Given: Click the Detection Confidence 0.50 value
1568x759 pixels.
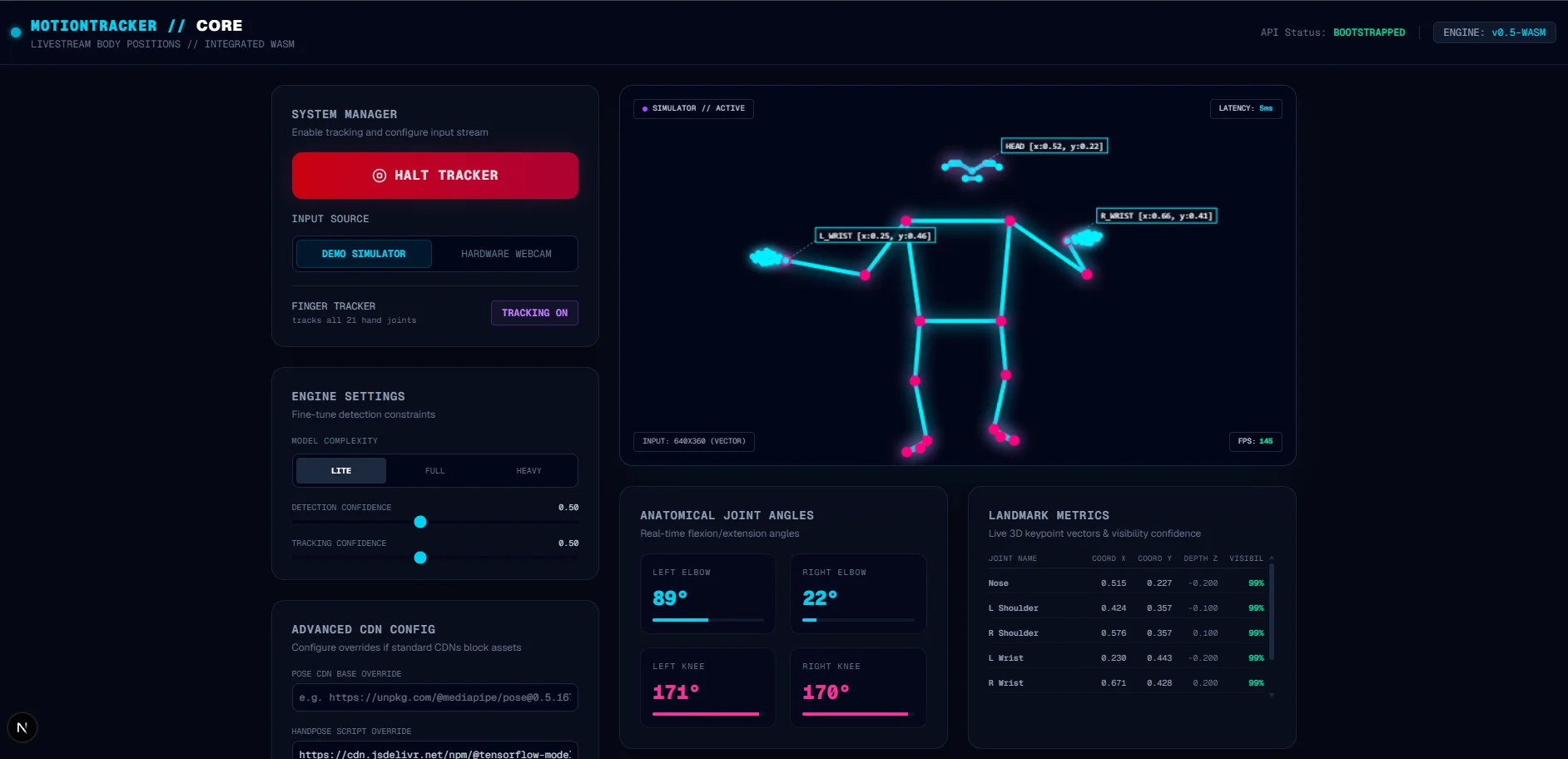Looking at the screenshot, I should point(568,508).
